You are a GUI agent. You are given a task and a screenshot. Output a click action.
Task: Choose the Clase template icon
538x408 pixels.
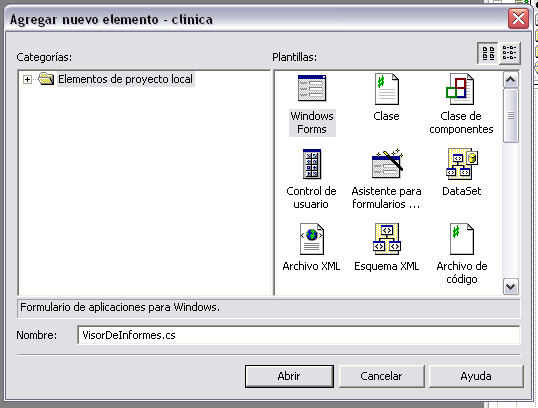pos(387,89)
